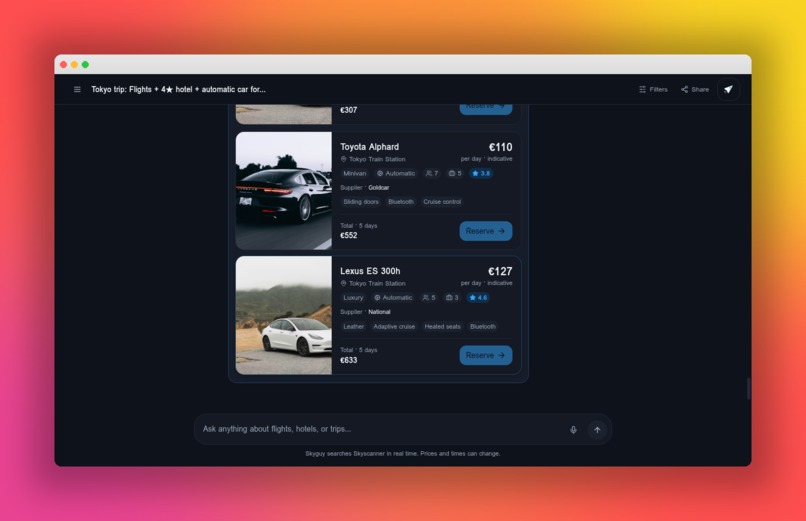Image resolution: width=806 pixels, height=521 pixels.
Task: Click the €307 total price
Action: 349,110
